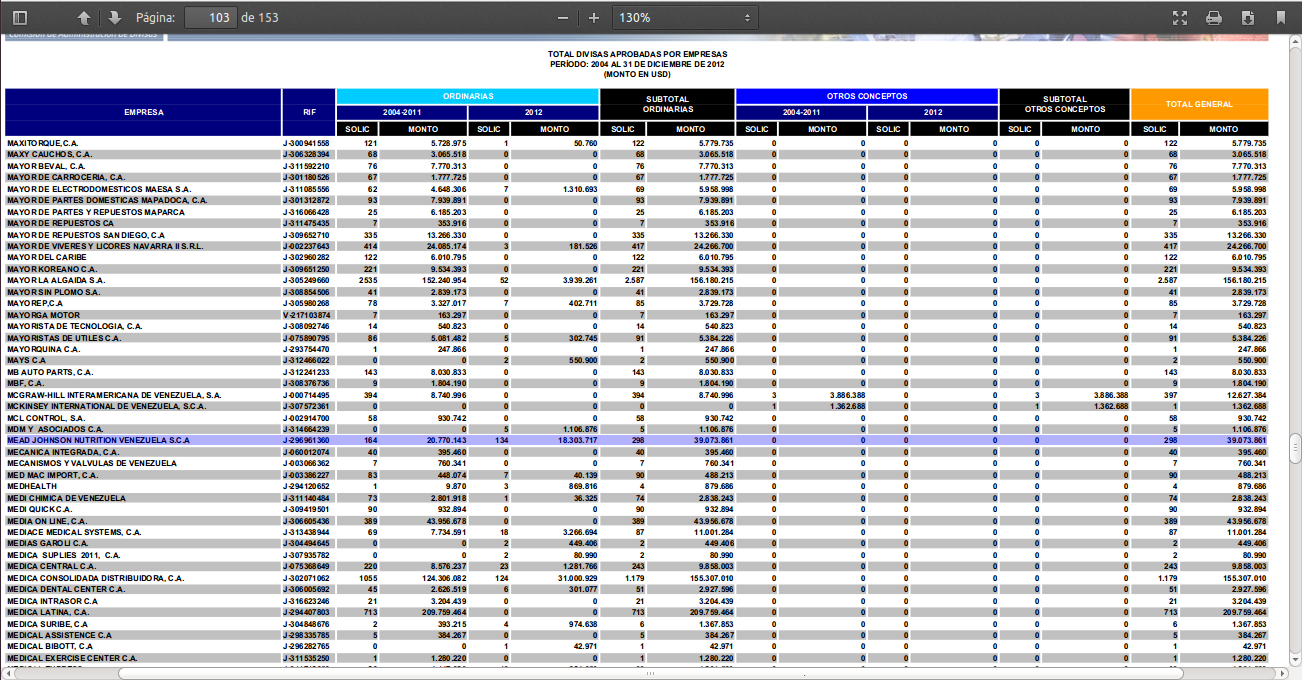This screenshot has width=1302, height=680.
Task: Open current view bookmark icon
Action: tap(1281, 18)
